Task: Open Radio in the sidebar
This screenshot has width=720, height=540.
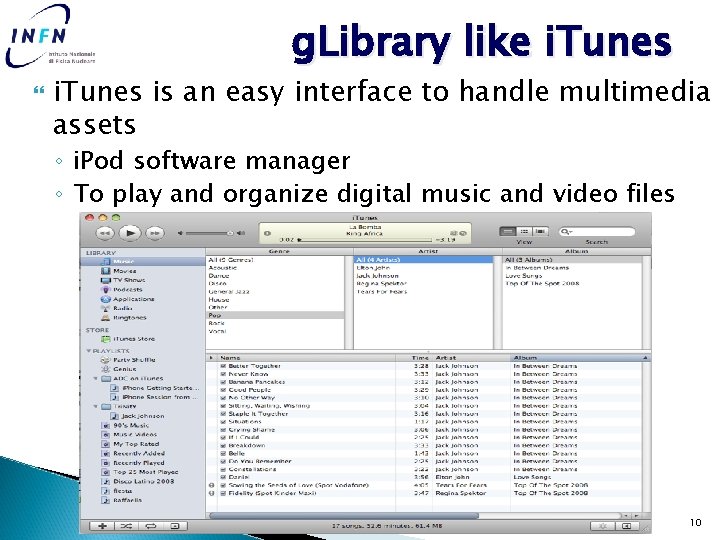Action: [x=142, y=308]
